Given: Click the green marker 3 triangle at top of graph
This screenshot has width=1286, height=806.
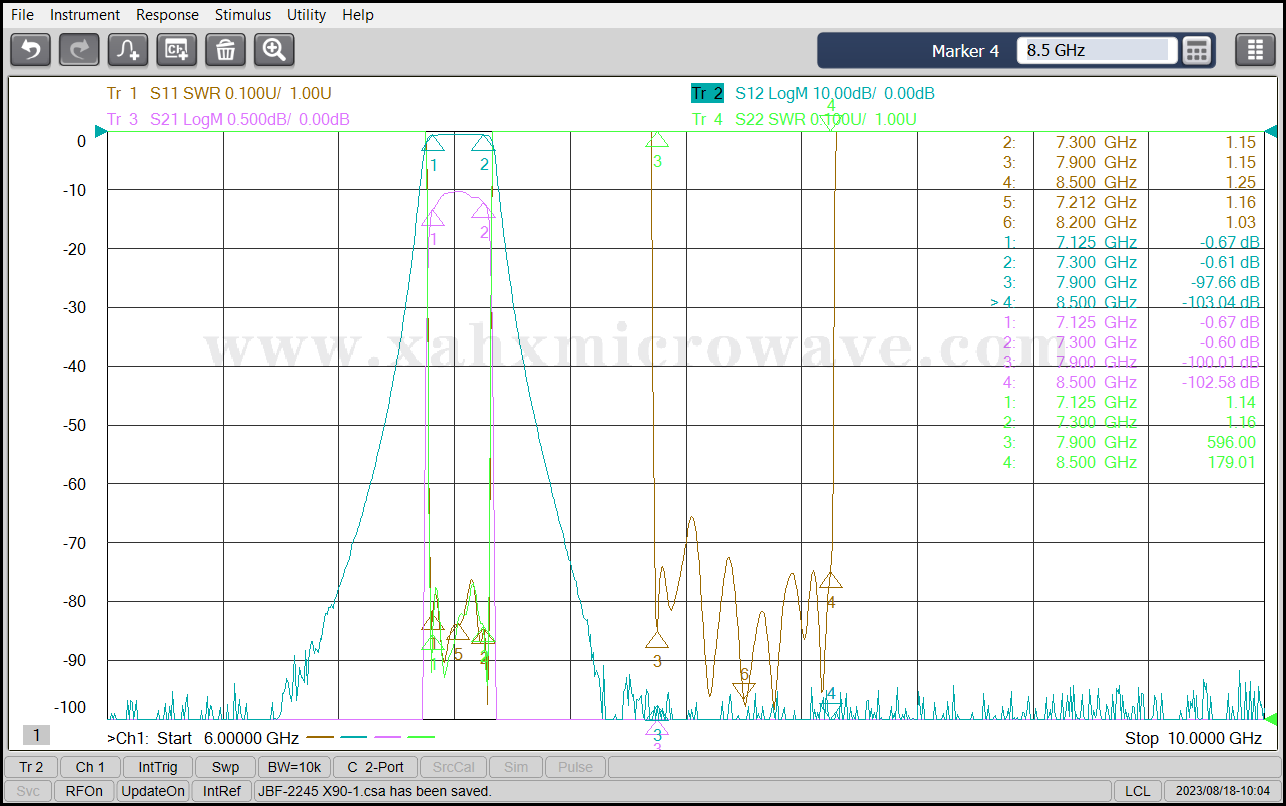Looking at the screenshot, I should coord(657,140).
